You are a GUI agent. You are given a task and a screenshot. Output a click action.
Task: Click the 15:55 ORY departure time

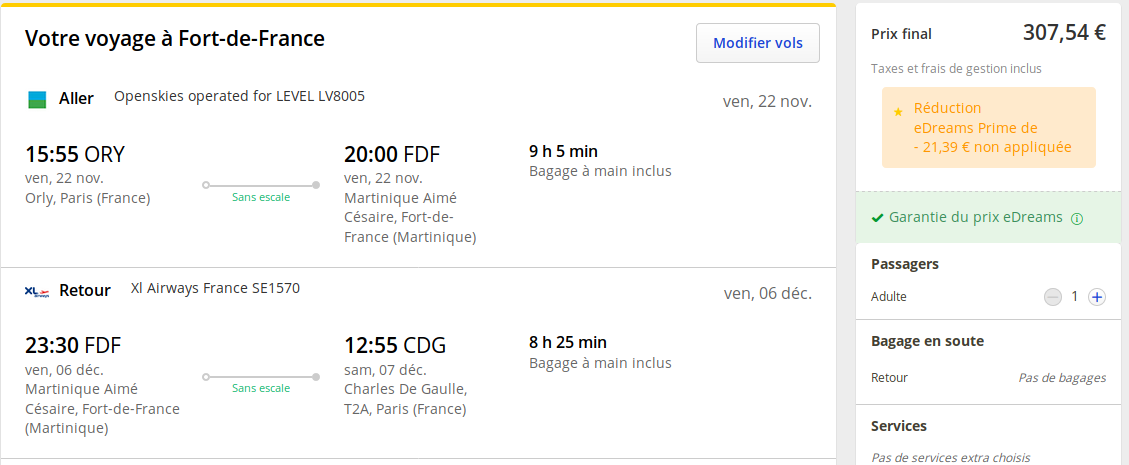tap(75, 154)
